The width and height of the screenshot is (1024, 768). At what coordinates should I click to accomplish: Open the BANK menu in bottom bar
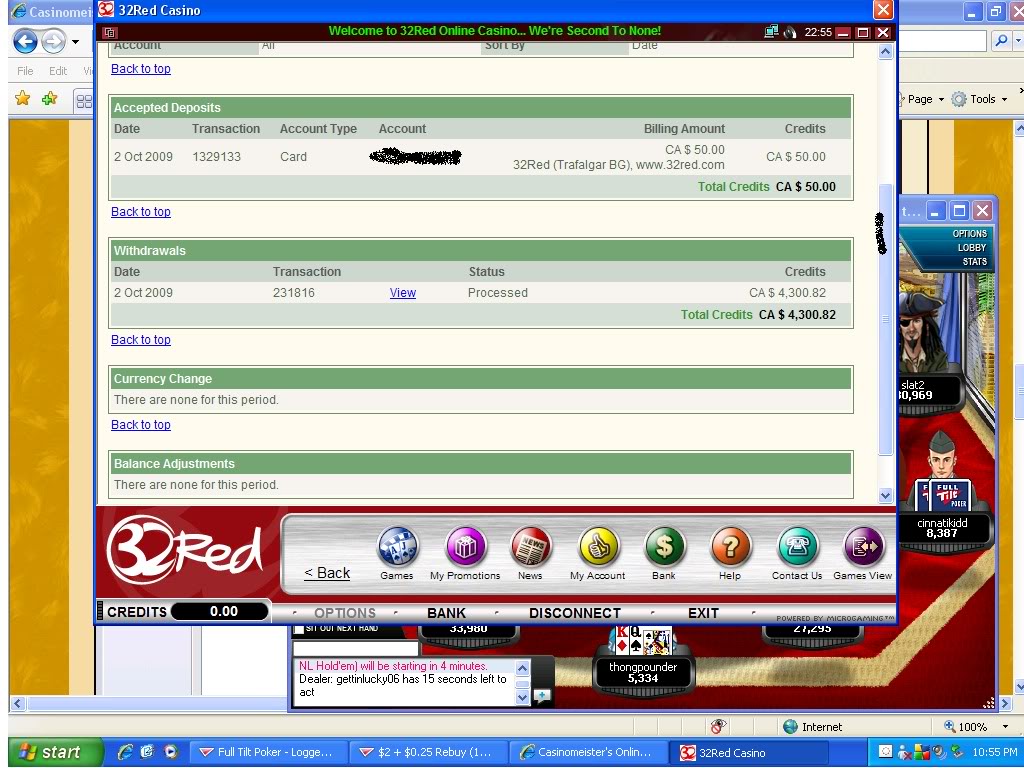(447, 613)
